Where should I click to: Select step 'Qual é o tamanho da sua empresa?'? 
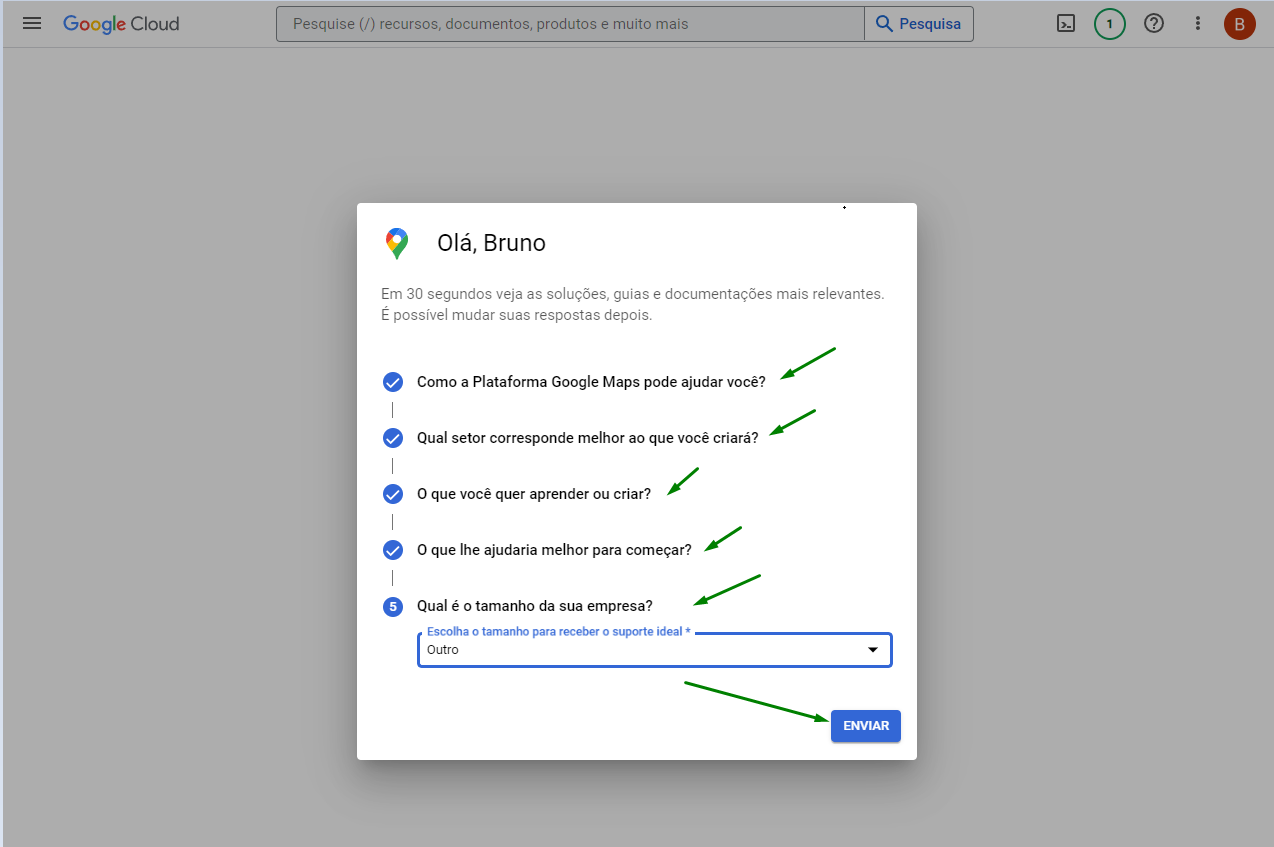pos(535,606)
